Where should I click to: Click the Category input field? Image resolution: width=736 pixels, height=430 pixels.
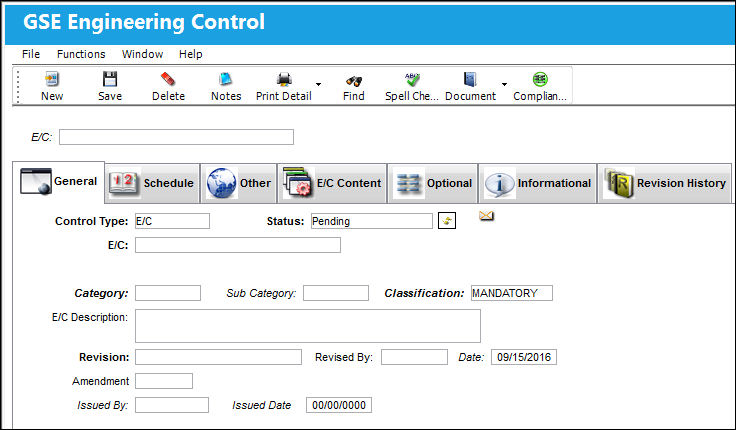pos(168,293)
